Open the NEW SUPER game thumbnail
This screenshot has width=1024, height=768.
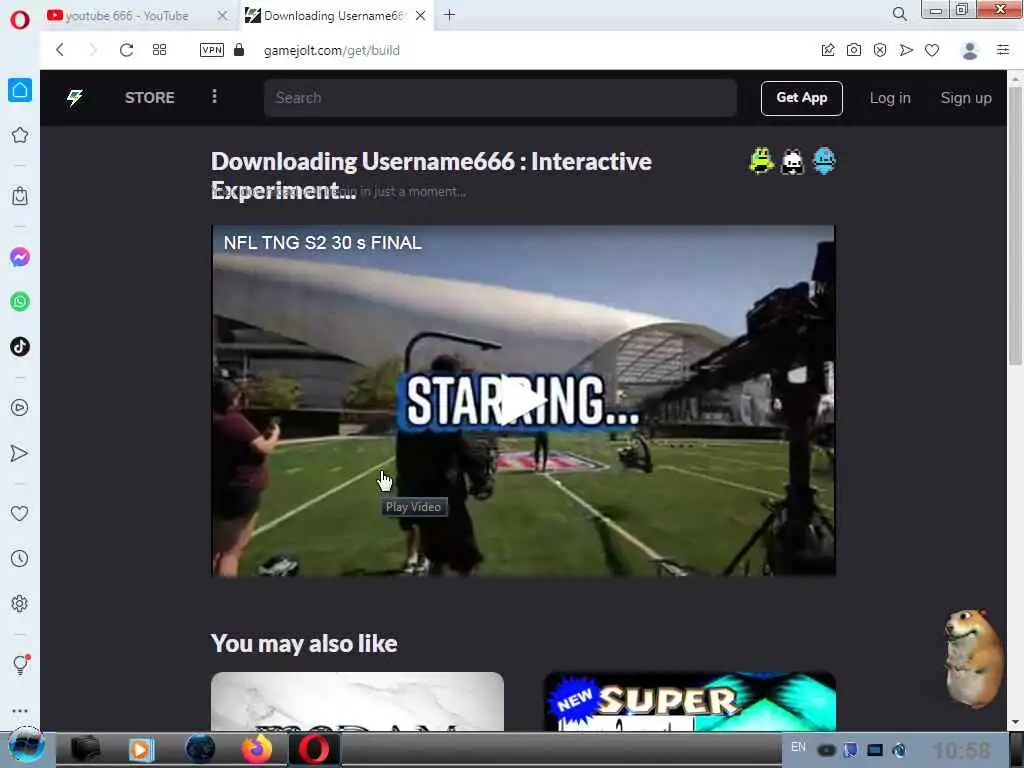(x=690, y=701)
